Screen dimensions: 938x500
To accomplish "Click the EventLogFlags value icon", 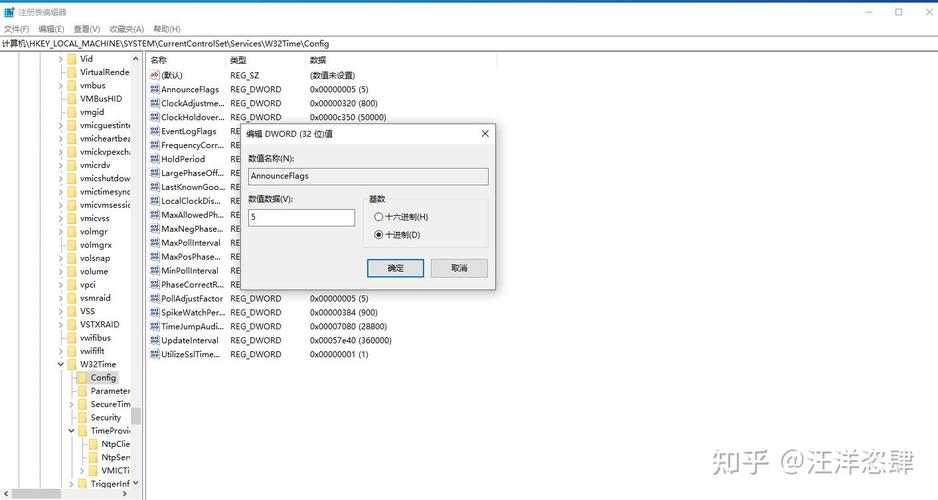I will coord(154,131).
